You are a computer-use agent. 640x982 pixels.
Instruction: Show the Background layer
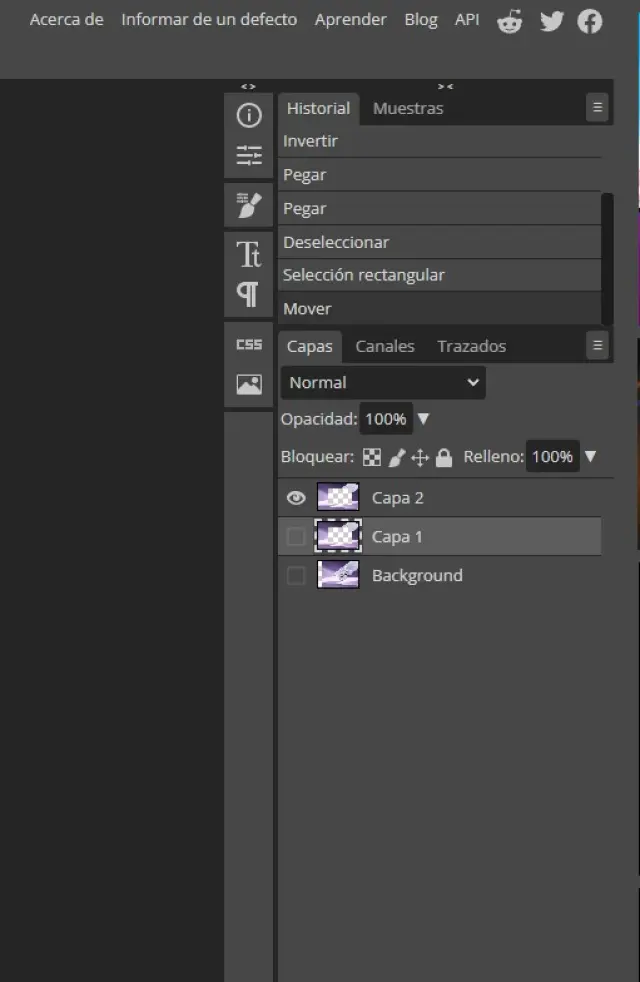tap(296, 576)
